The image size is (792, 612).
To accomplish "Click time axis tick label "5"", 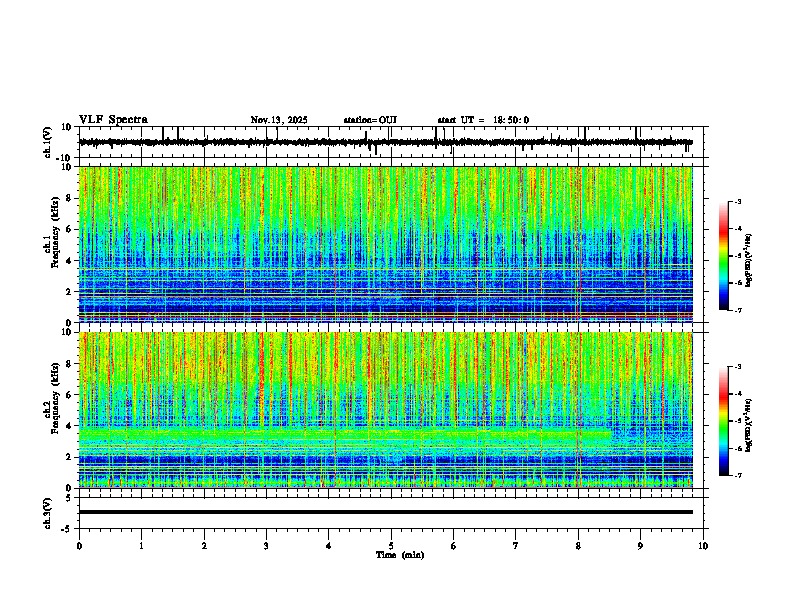I will pos(391,546).
